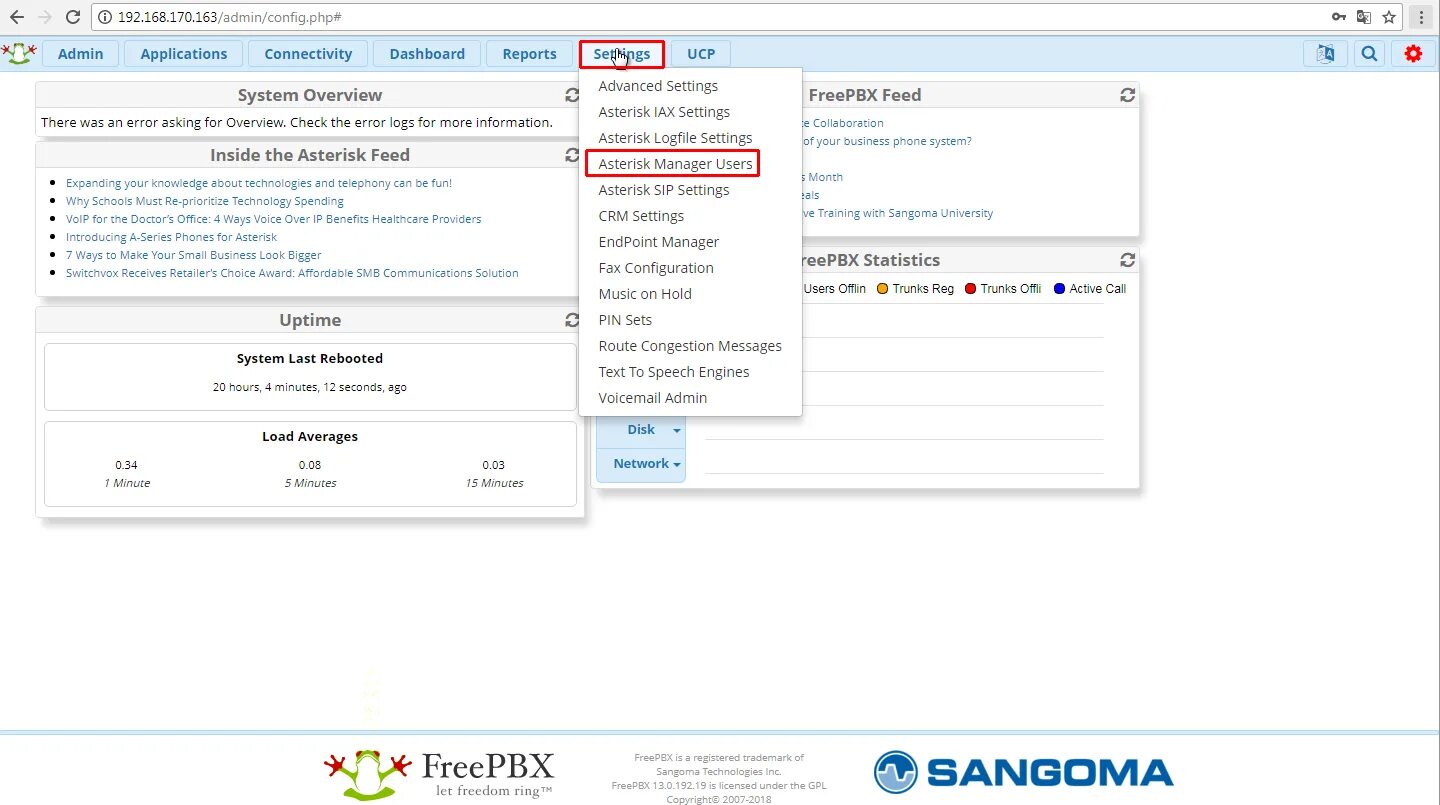Toggle the Trunks Reg legend item
Viewport: 1440px width, 805px height.
click(915, 289)
